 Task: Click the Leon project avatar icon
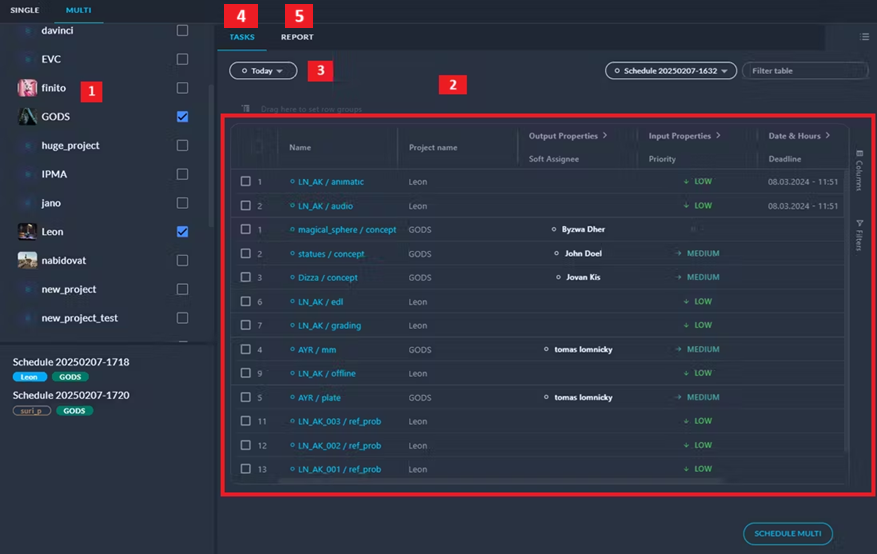click(x=27, y=232)
